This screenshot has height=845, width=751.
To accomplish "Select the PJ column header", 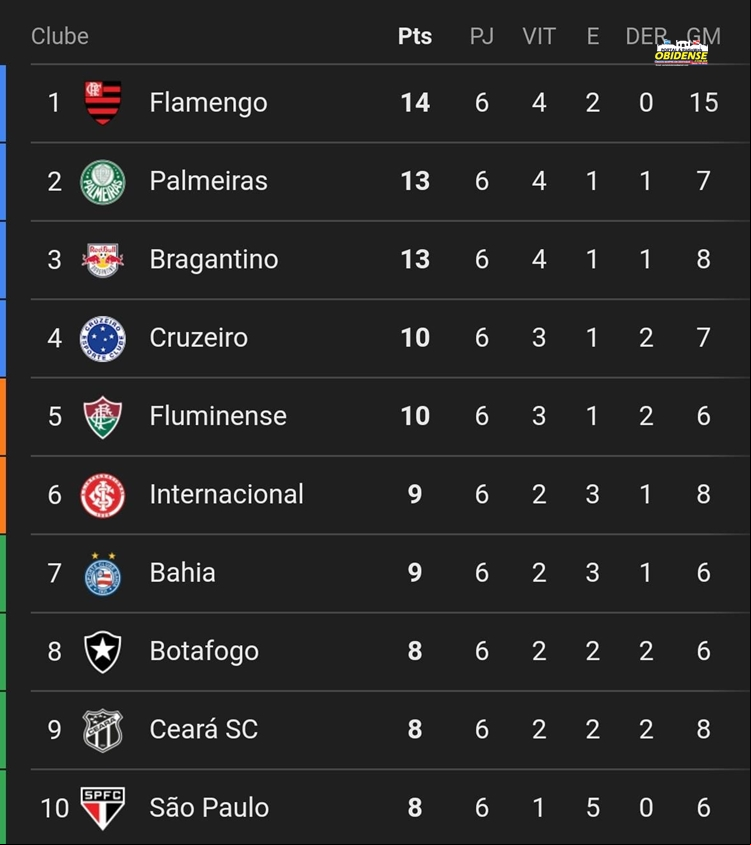I will [x=482, y=36].
